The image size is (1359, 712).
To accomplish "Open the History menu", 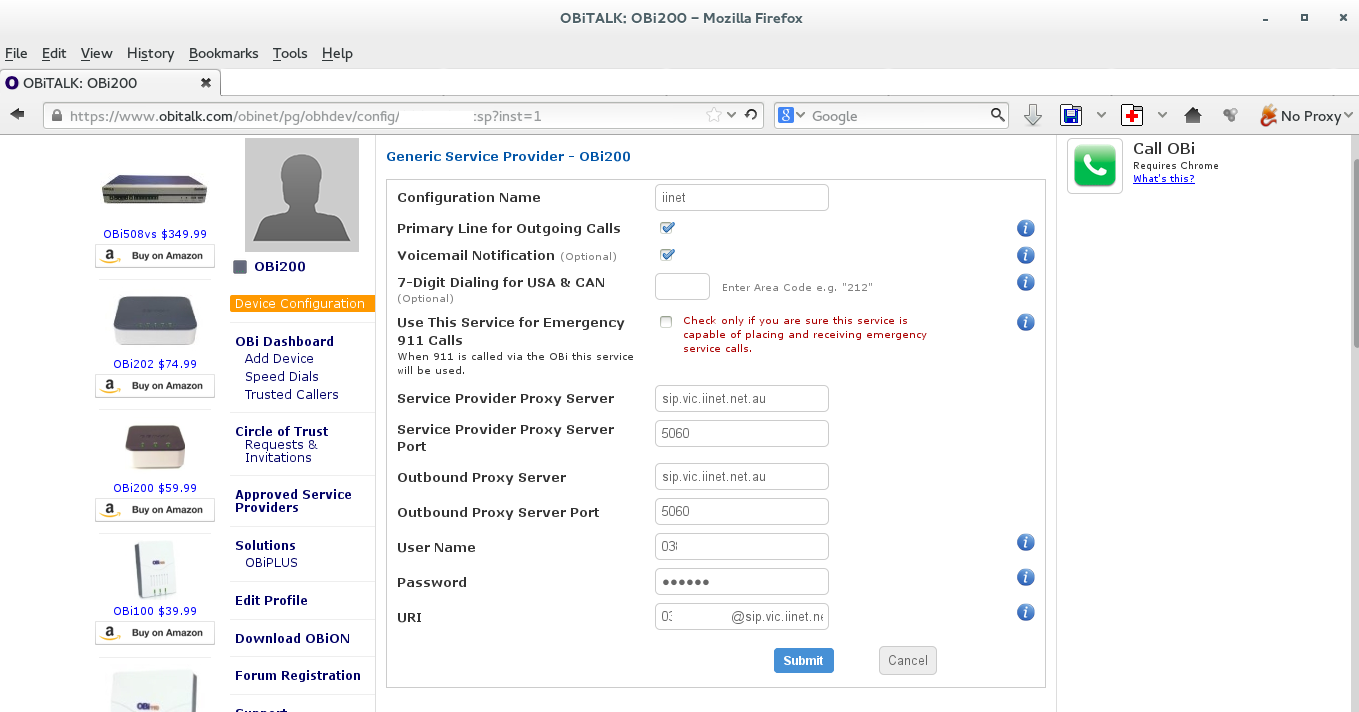I will (151, 53).
